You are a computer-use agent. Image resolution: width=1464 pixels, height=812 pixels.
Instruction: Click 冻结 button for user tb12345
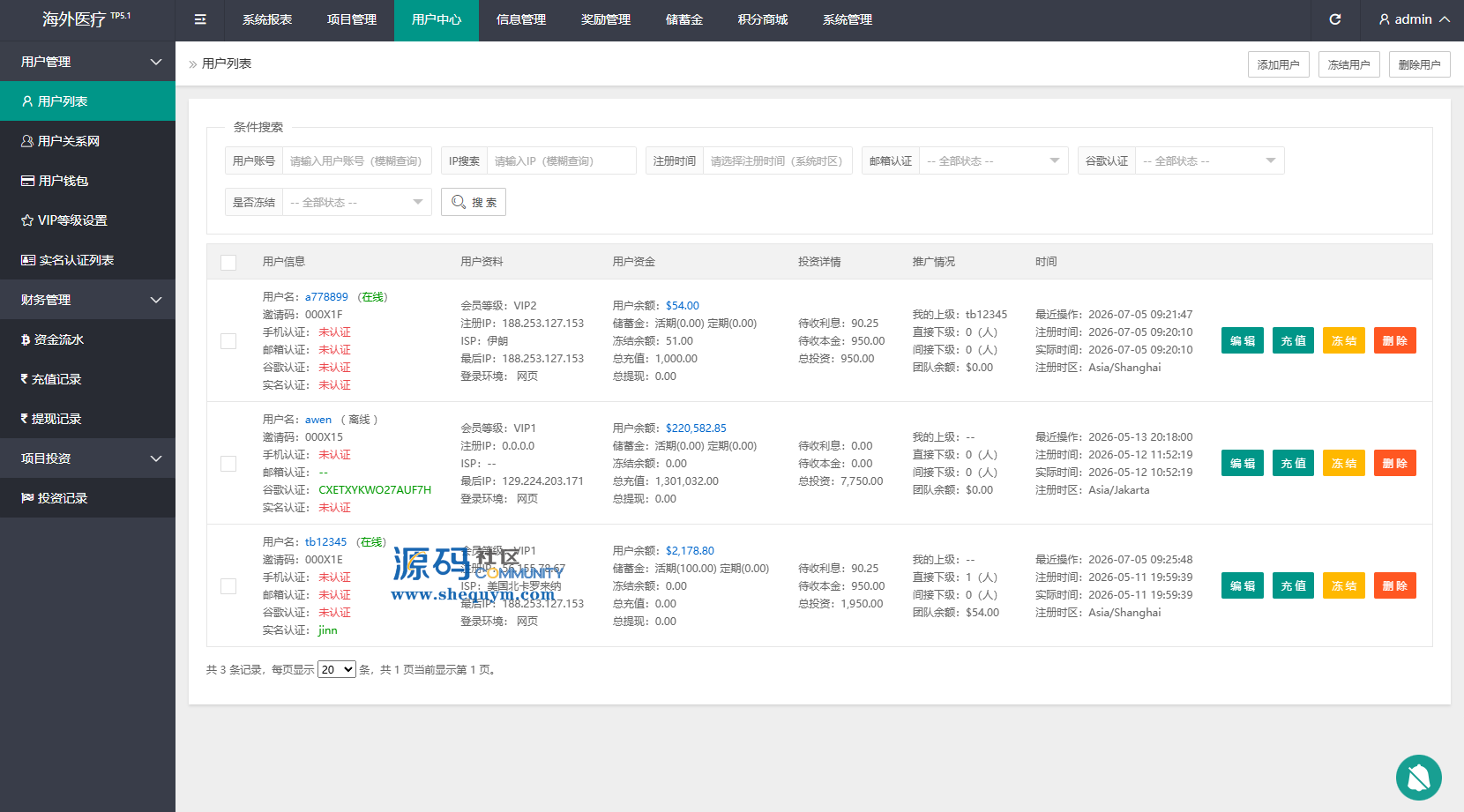[1344, 585]
